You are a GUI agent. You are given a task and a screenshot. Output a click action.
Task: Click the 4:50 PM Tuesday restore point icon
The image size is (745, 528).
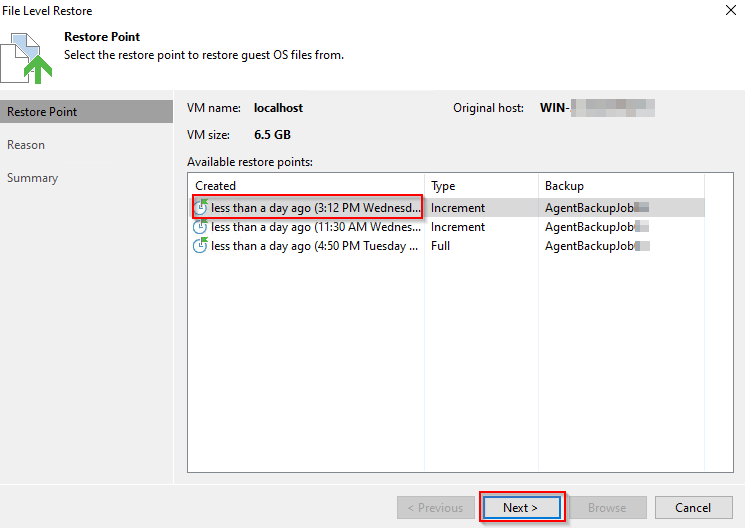(x=201, y=246)
